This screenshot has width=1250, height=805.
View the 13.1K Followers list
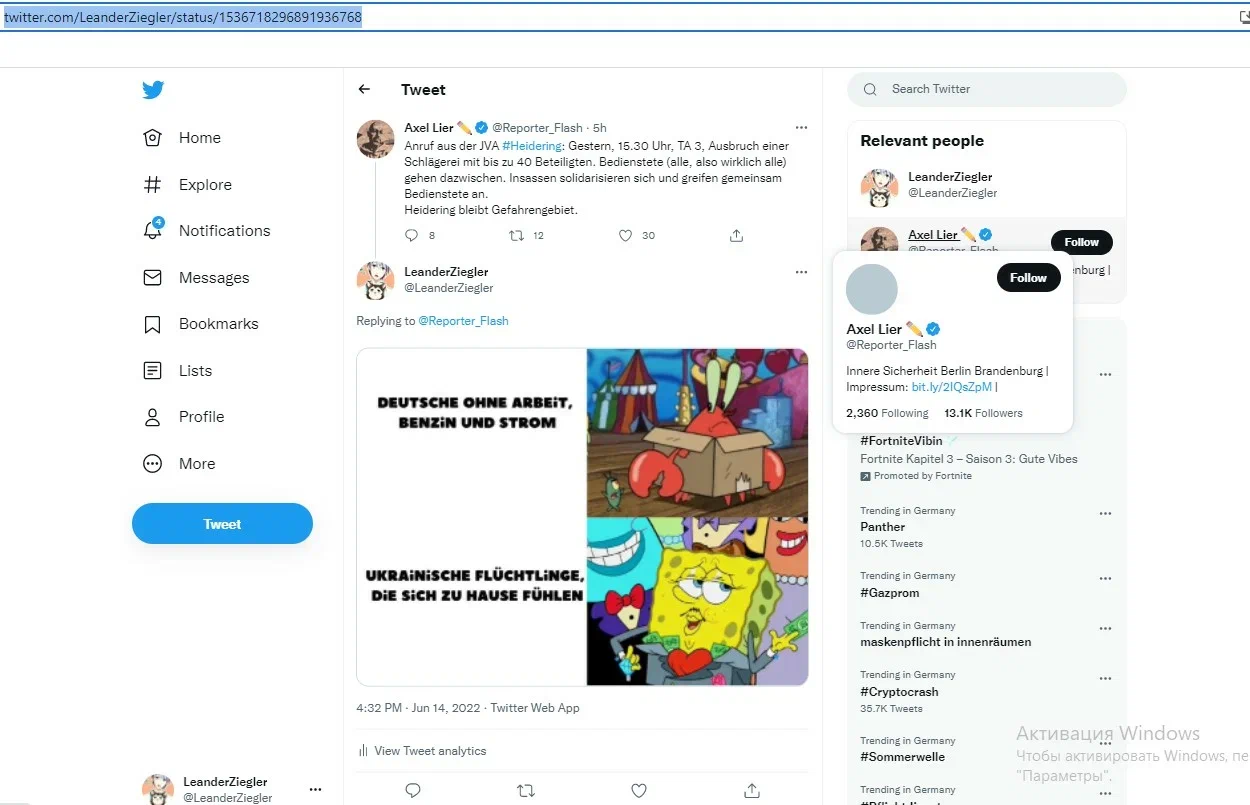[x=984, y=413]
